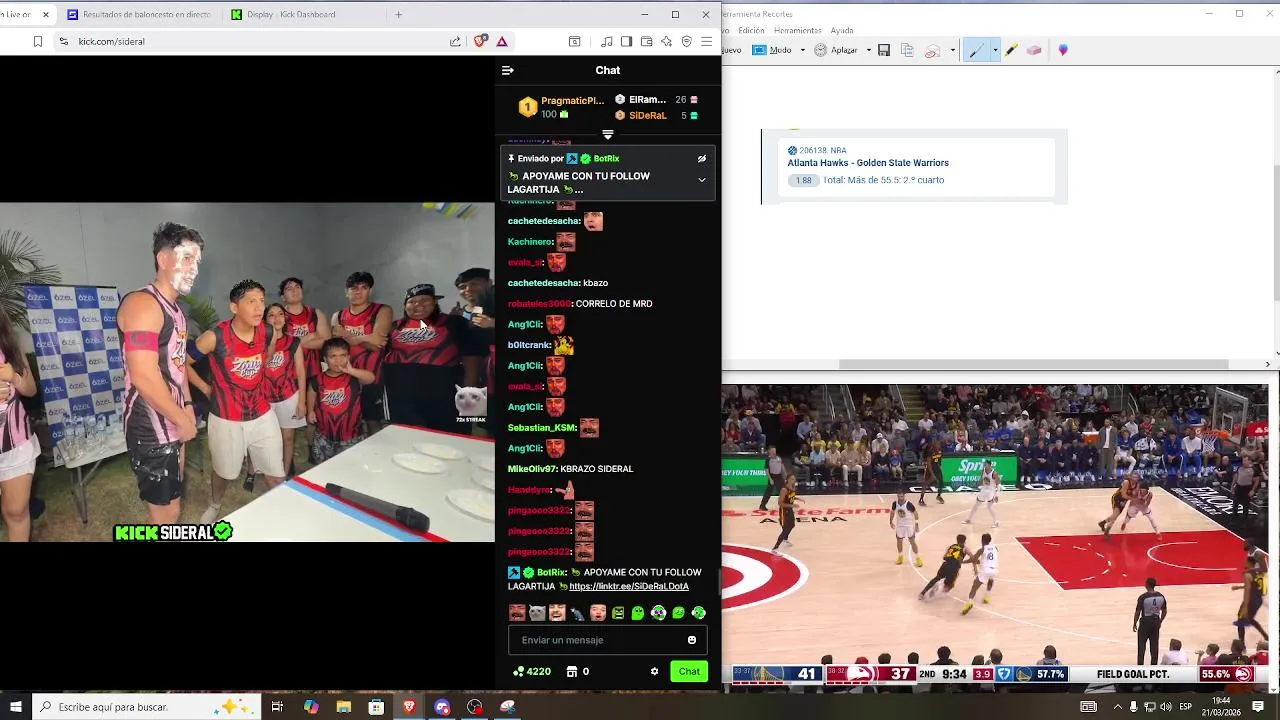The width and height of the screenshot is (1280, 720).
Task: Open the pen options dropdown arrow
Action: [x=994, y=50]
